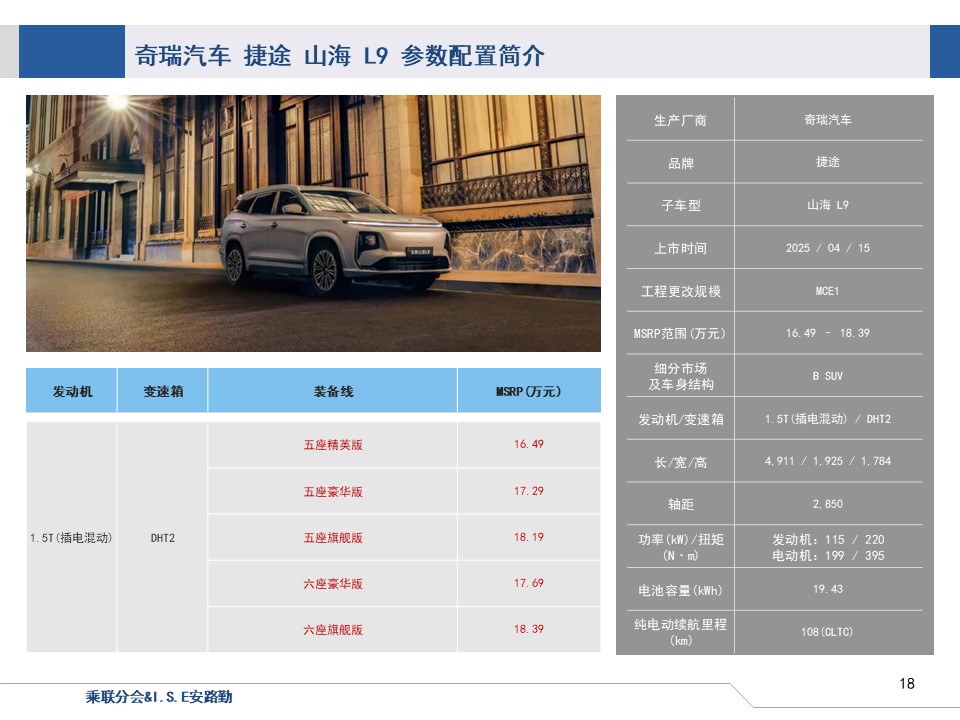Click the "MSRP(万元)" column header
960x720 pixels.
point(529,391)
